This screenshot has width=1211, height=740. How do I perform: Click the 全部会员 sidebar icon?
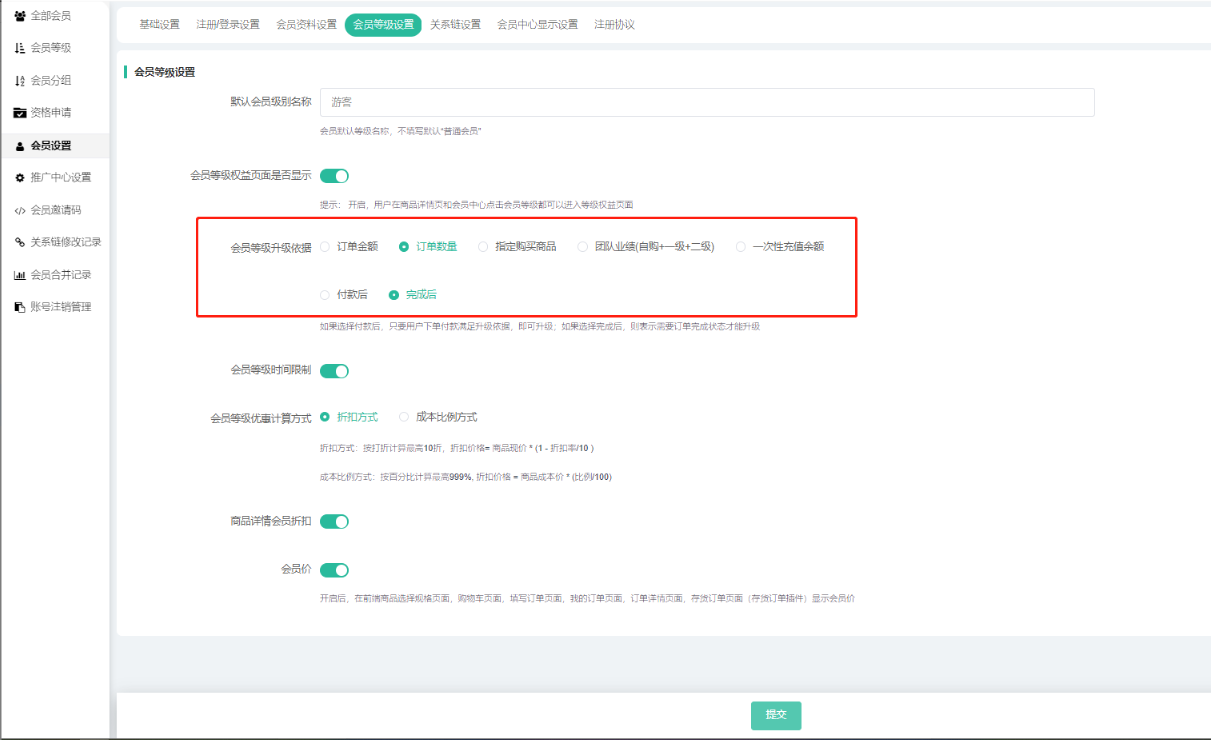20,16
